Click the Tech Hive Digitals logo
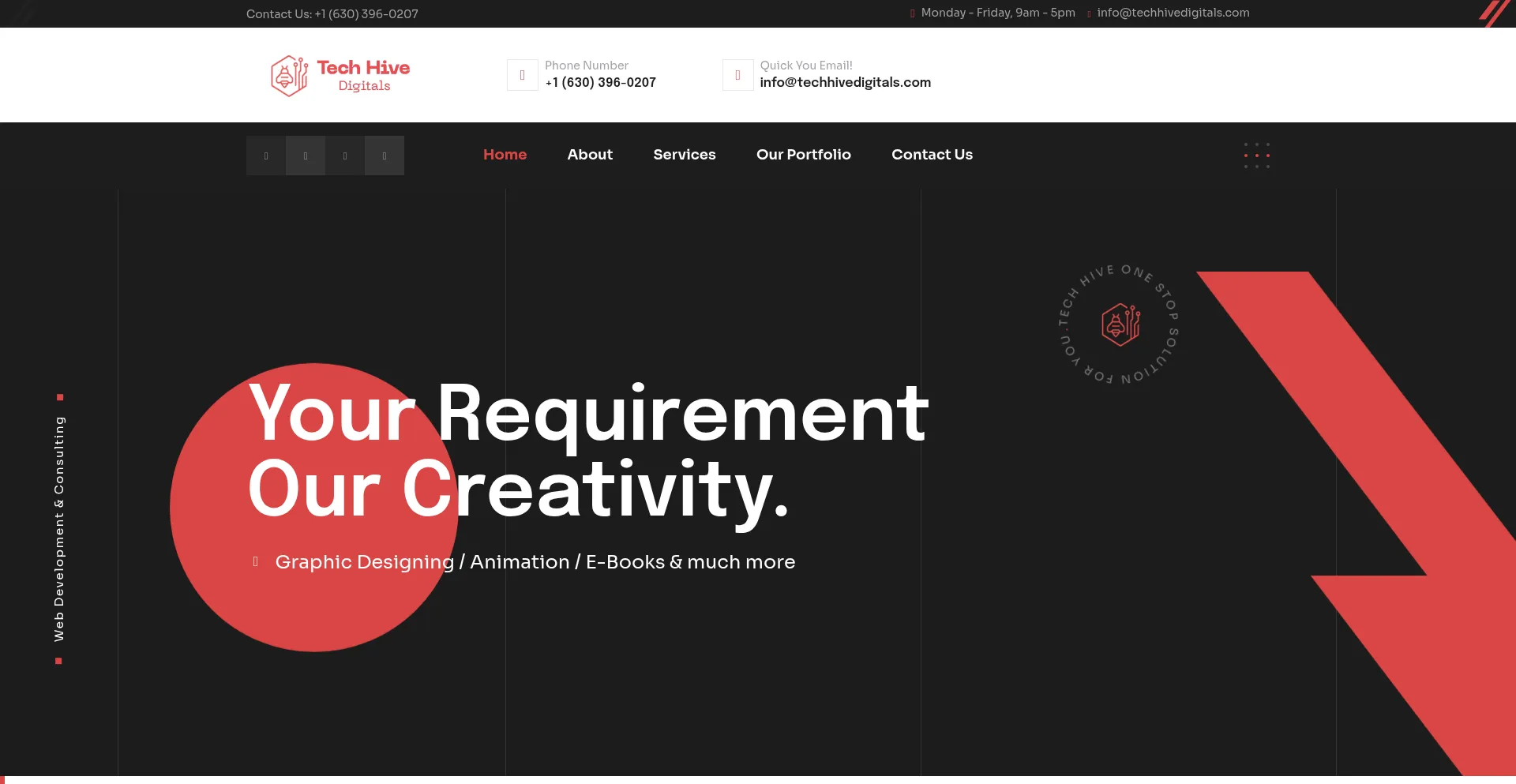Image resolution: width=1516 pixels, height=784 pixels. click(x=340, y=76)
